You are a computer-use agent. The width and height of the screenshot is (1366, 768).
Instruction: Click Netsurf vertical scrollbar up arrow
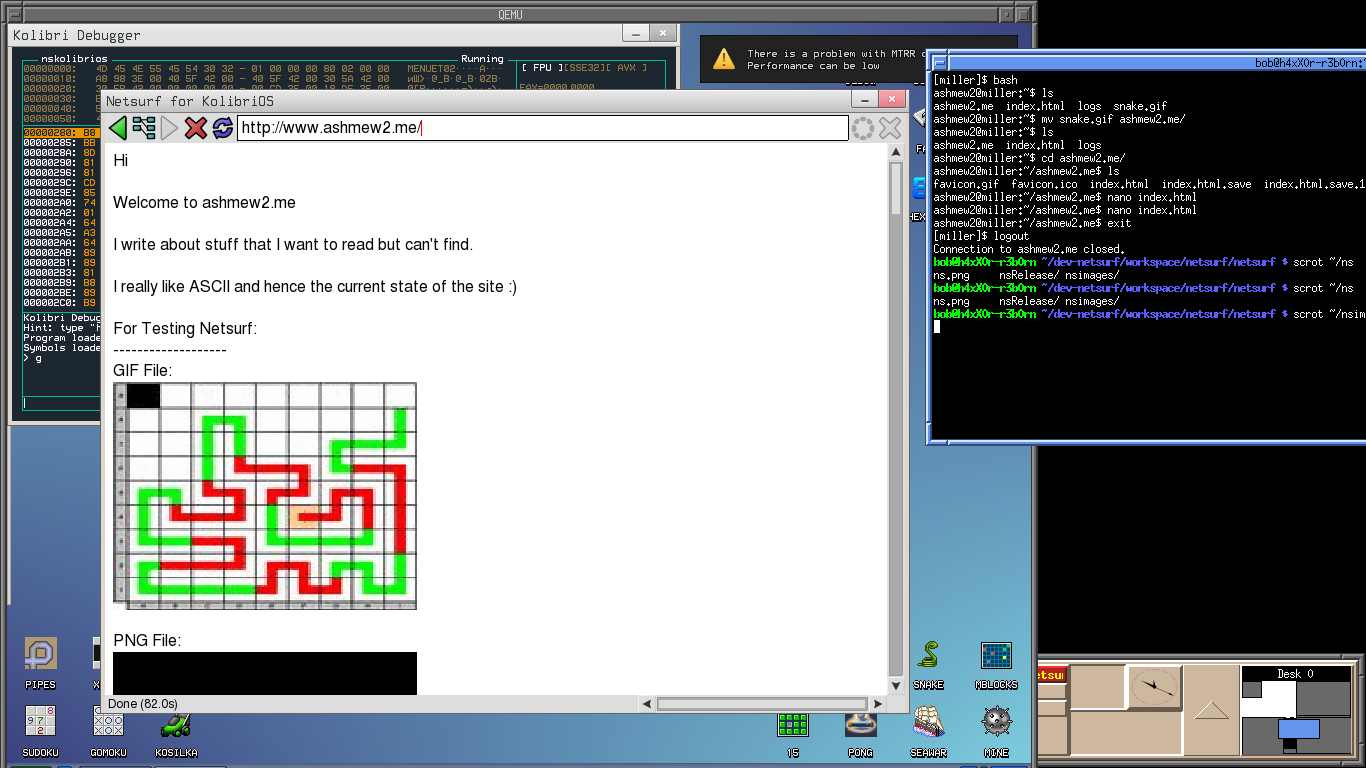[896, 150]
